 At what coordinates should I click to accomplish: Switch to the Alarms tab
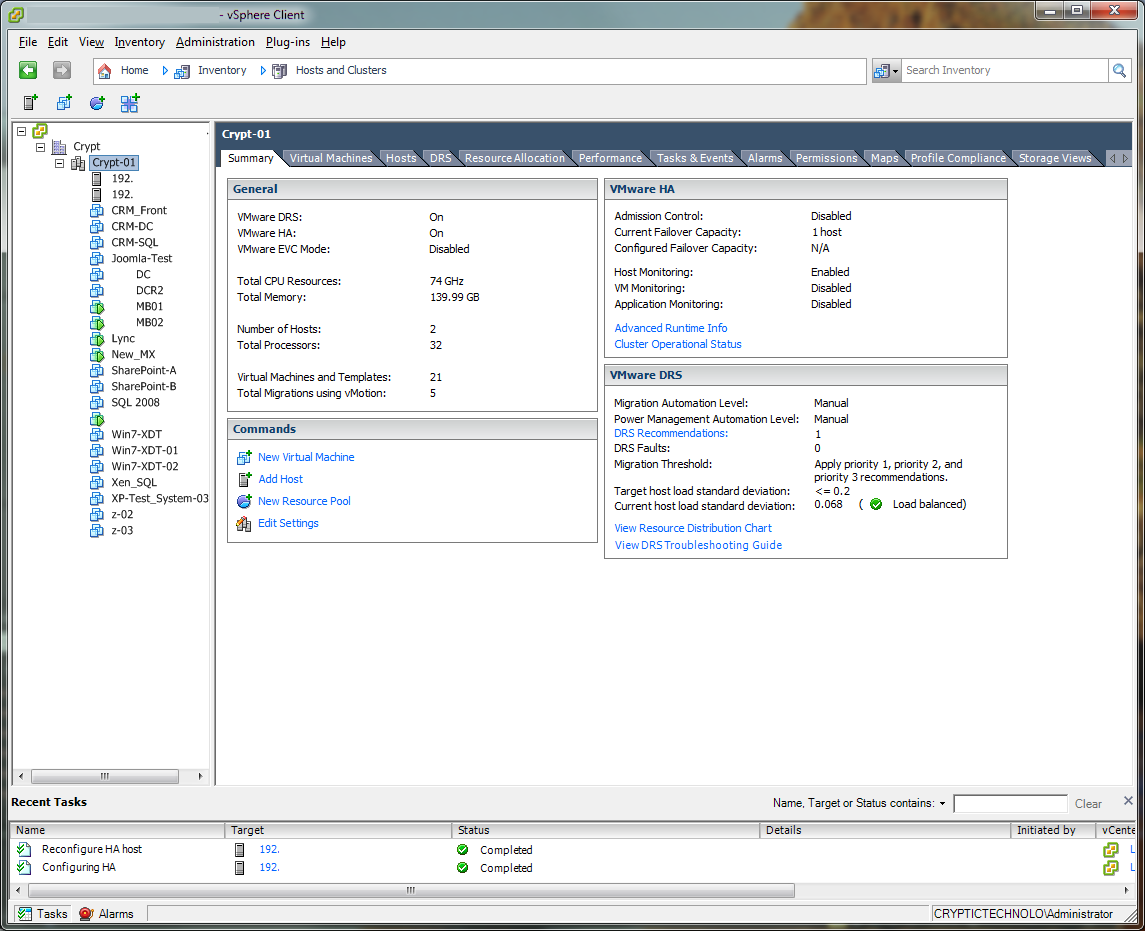point(765,158)
